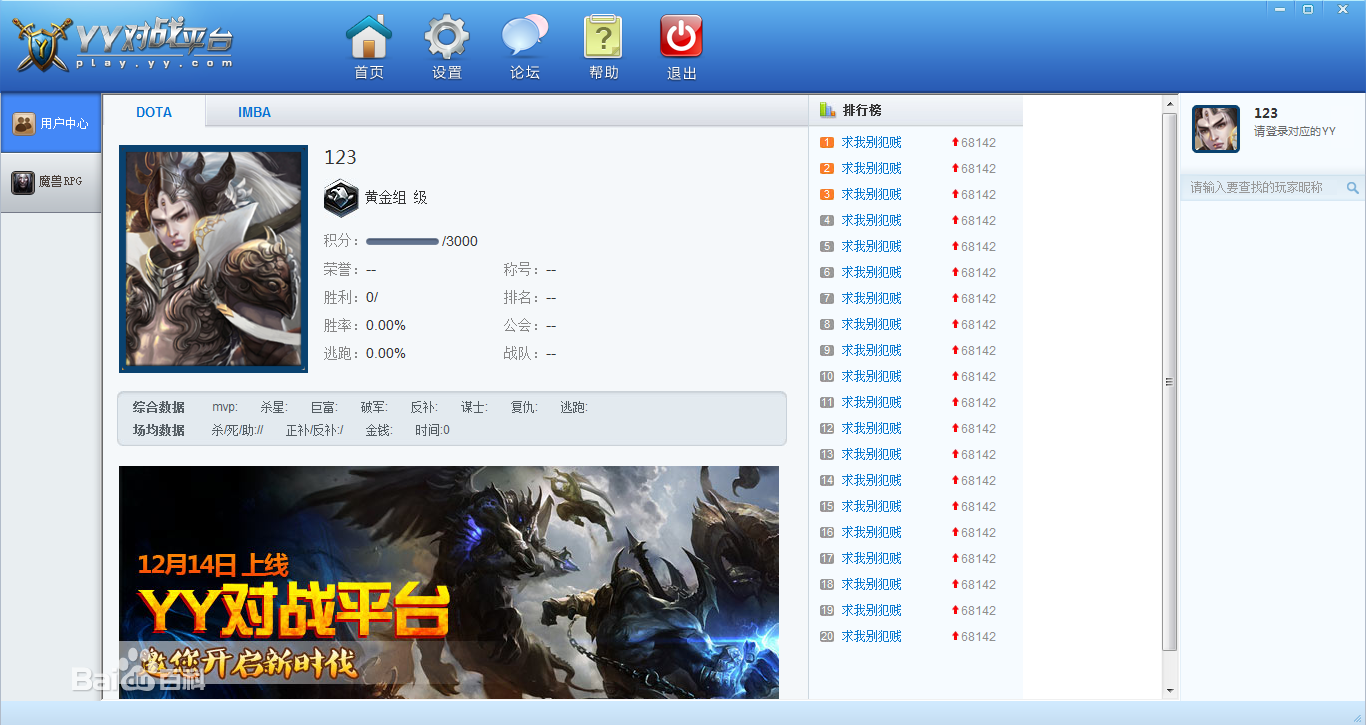The width and height of the screenshot is (1366, 725).
Task: Switch to the IMBA tab
Action: click(x=254, y=112)
